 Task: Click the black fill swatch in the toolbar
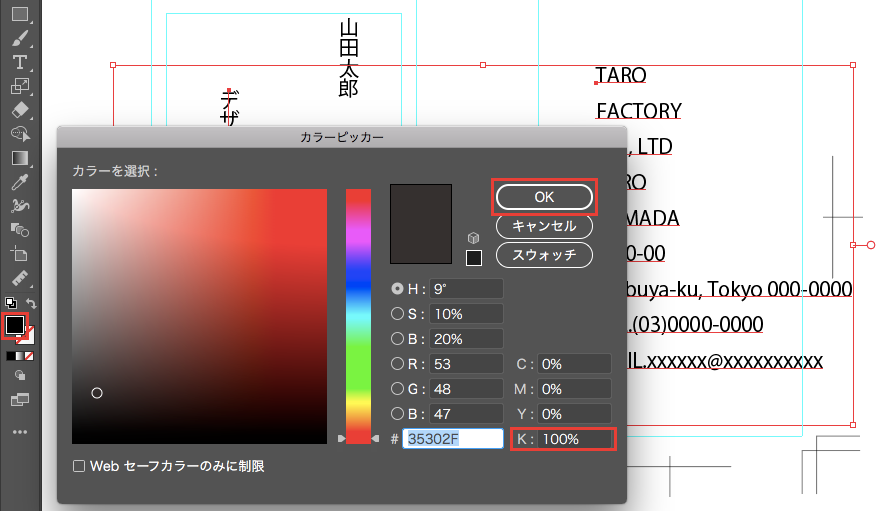tap(15, 325)
